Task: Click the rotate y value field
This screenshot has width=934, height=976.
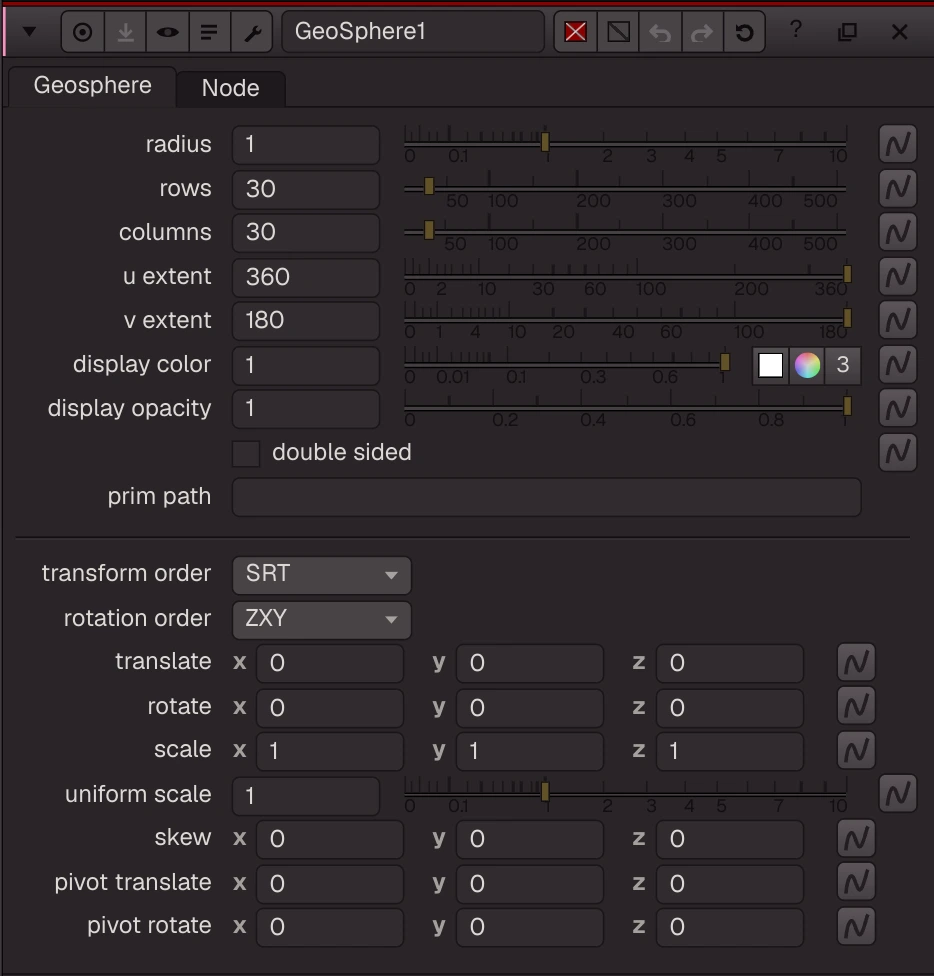Action: point(530,708)
